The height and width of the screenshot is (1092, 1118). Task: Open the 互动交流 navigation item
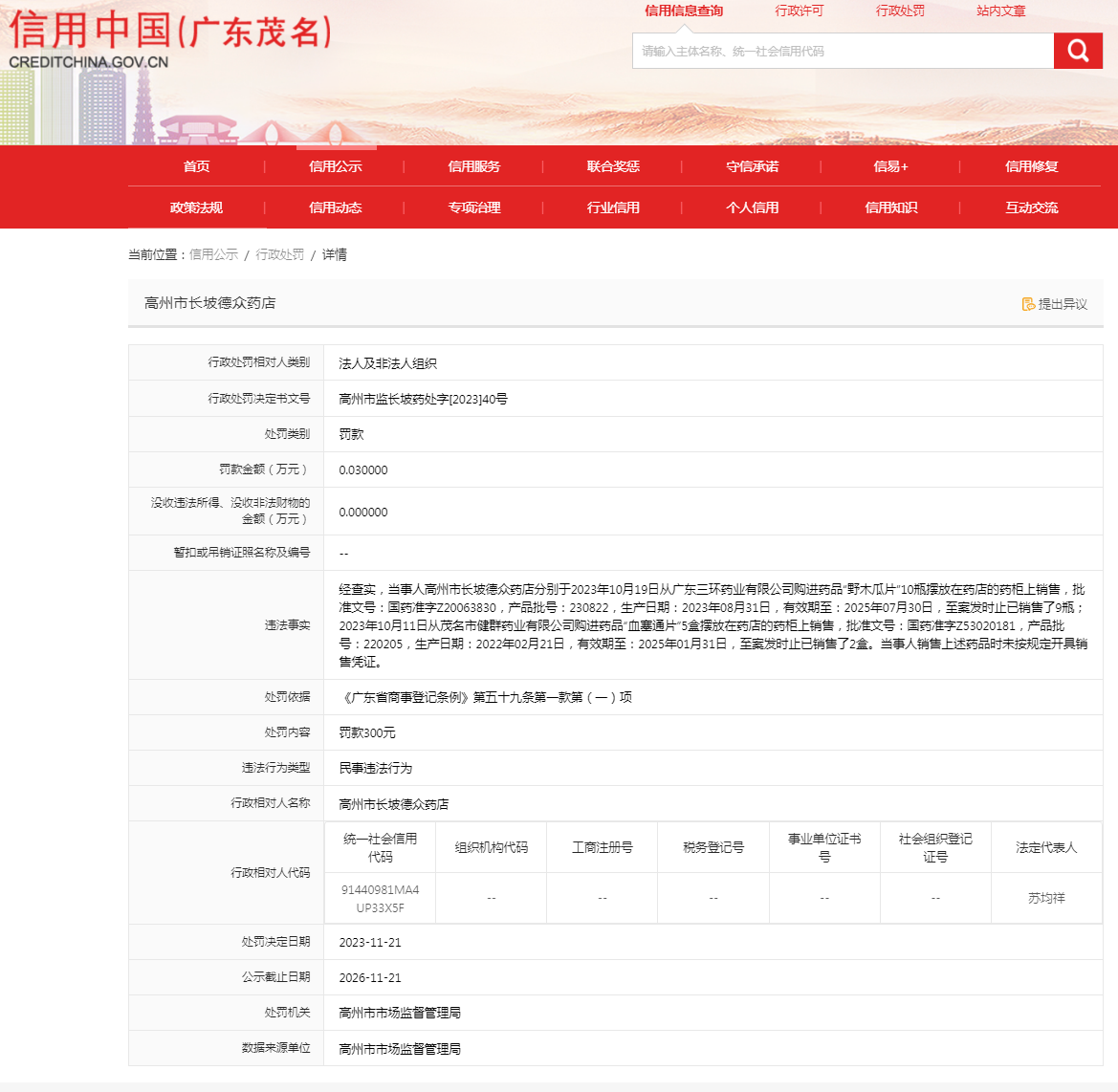click(x=1031, y=207)
